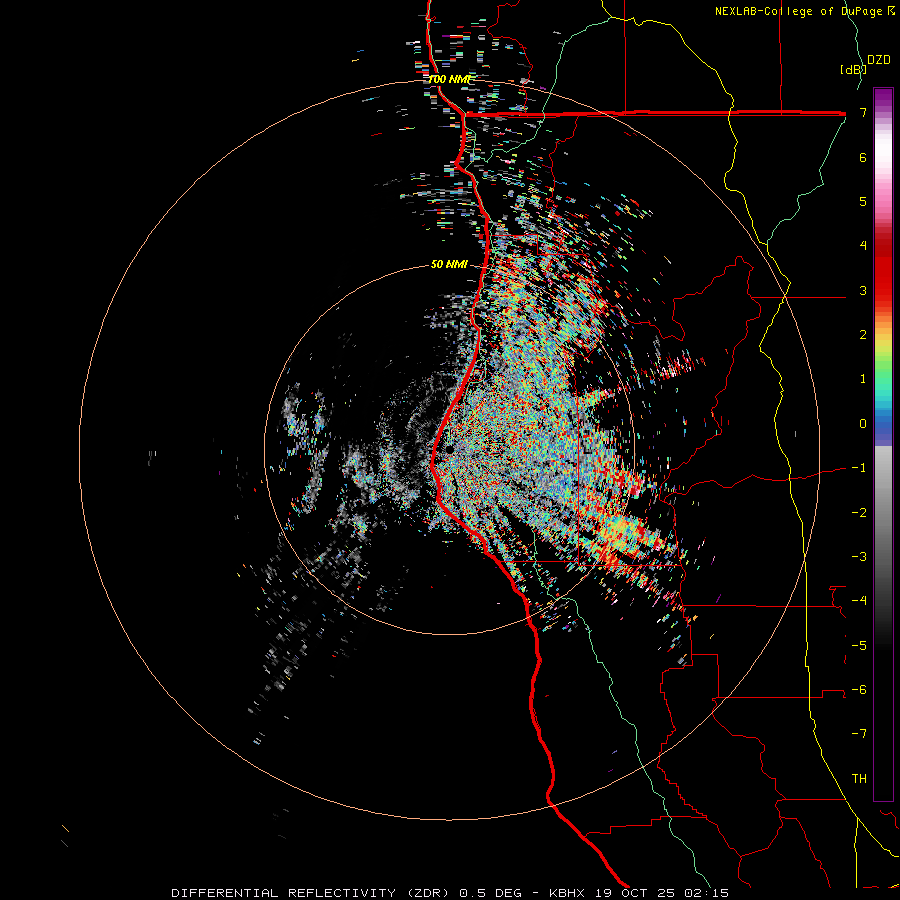Click the 50 NMI range ring label
Viewport: 900px width, 900px height.
coord(449,264)
